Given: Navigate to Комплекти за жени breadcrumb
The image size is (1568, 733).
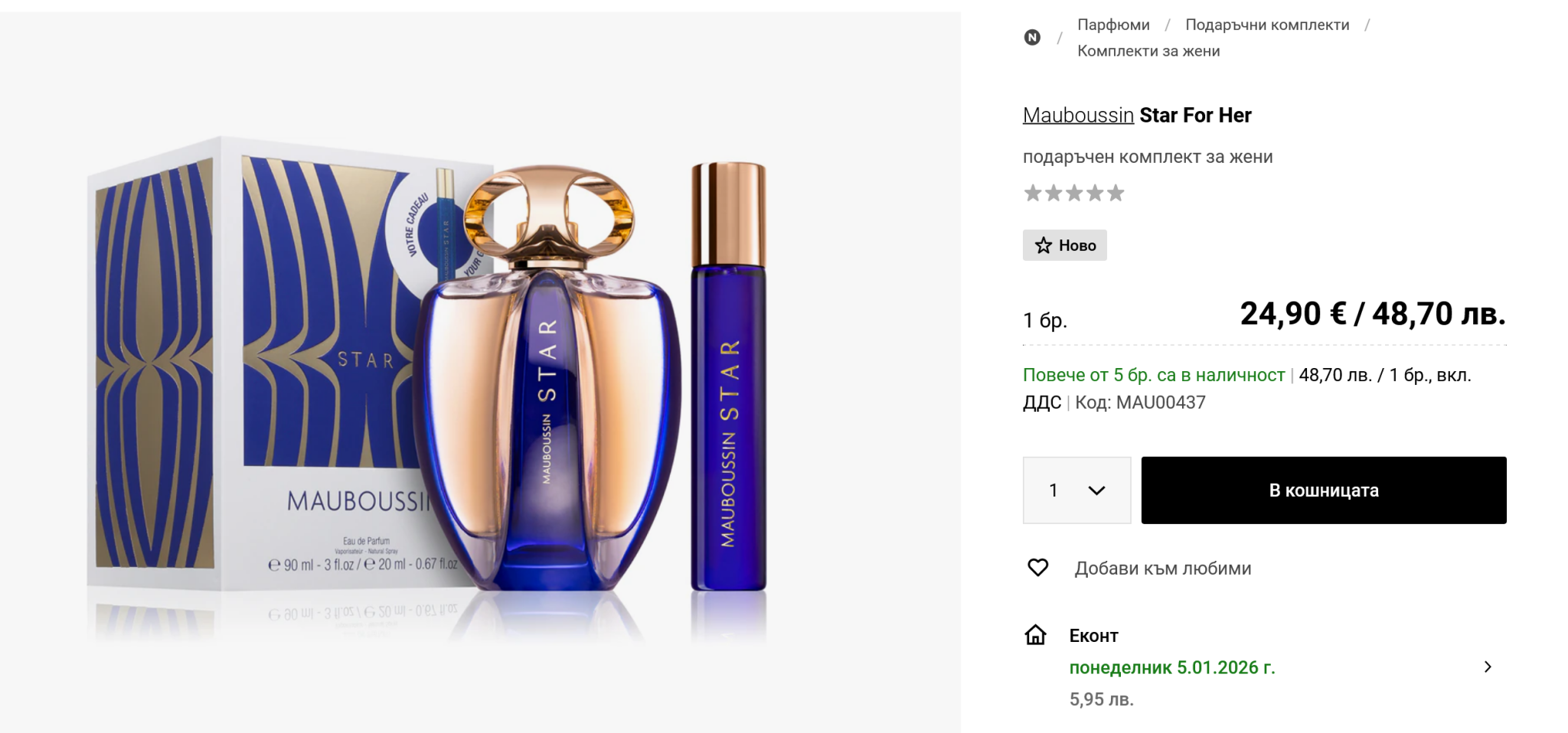Looking at the screenshot, I should pos(1148,51).
